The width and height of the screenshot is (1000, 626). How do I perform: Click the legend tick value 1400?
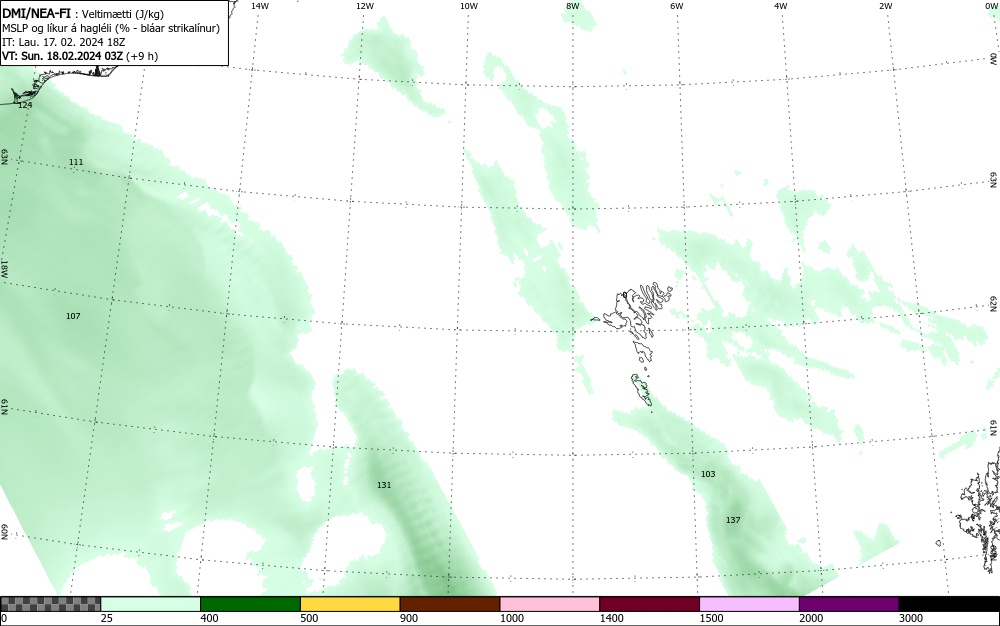point(612,618)
